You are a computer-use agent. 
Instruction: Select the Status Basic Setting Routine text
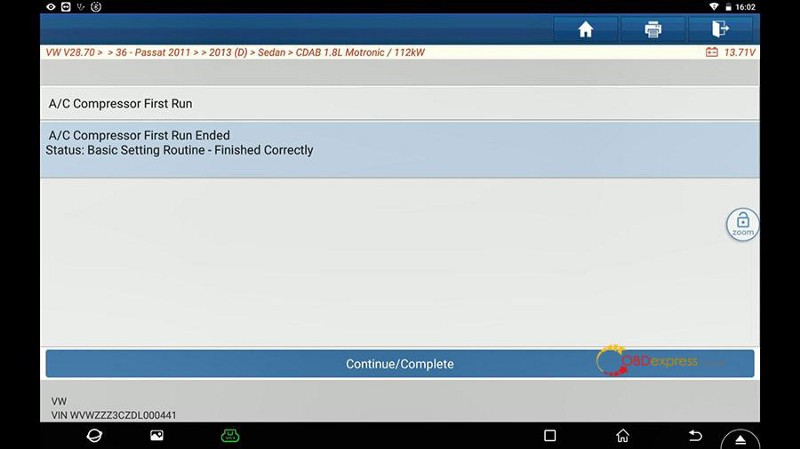pos(179,151)
